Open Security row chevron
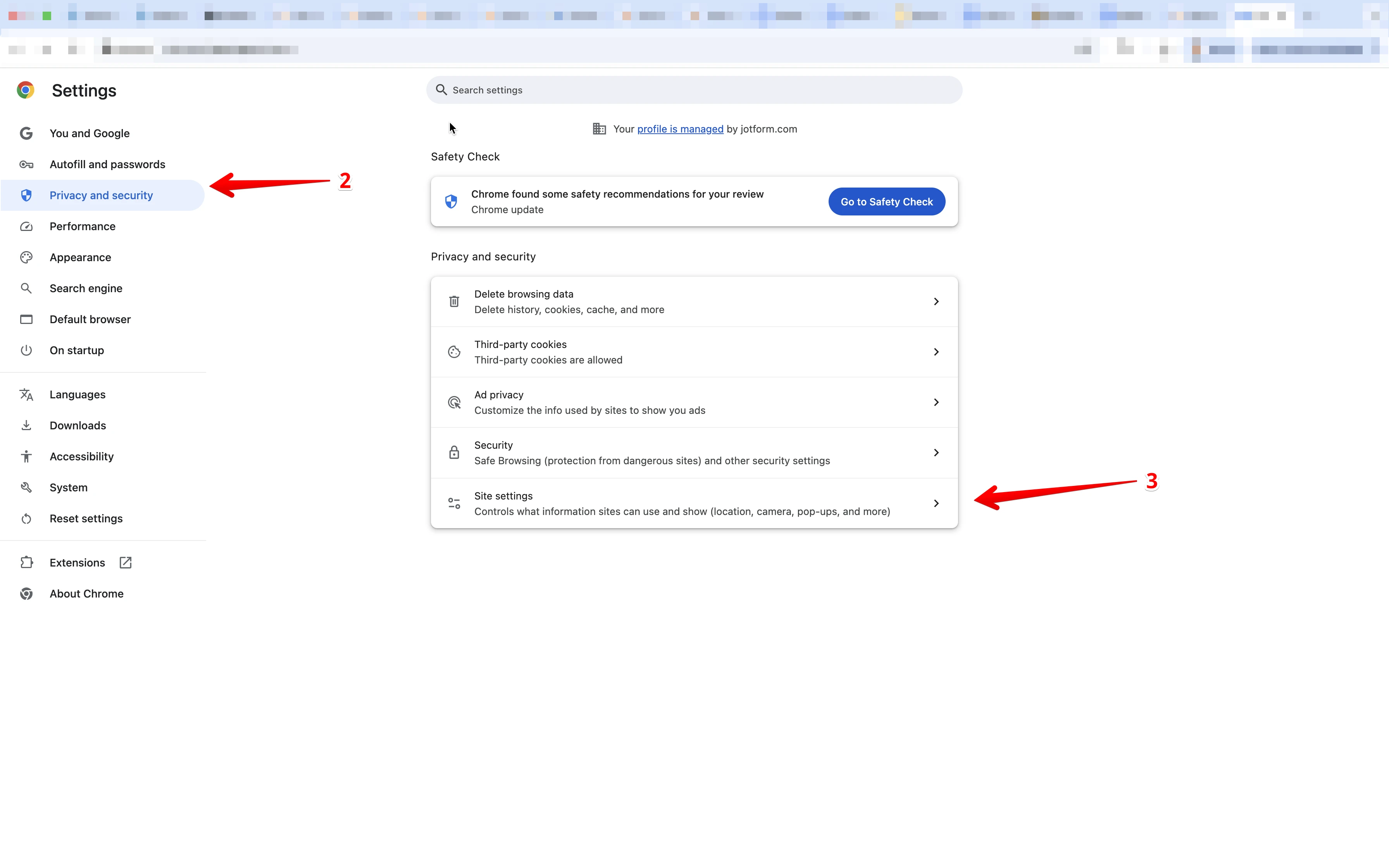This screenshot has height=868, width=1389. pyautogui.click(x=936, y=453)
